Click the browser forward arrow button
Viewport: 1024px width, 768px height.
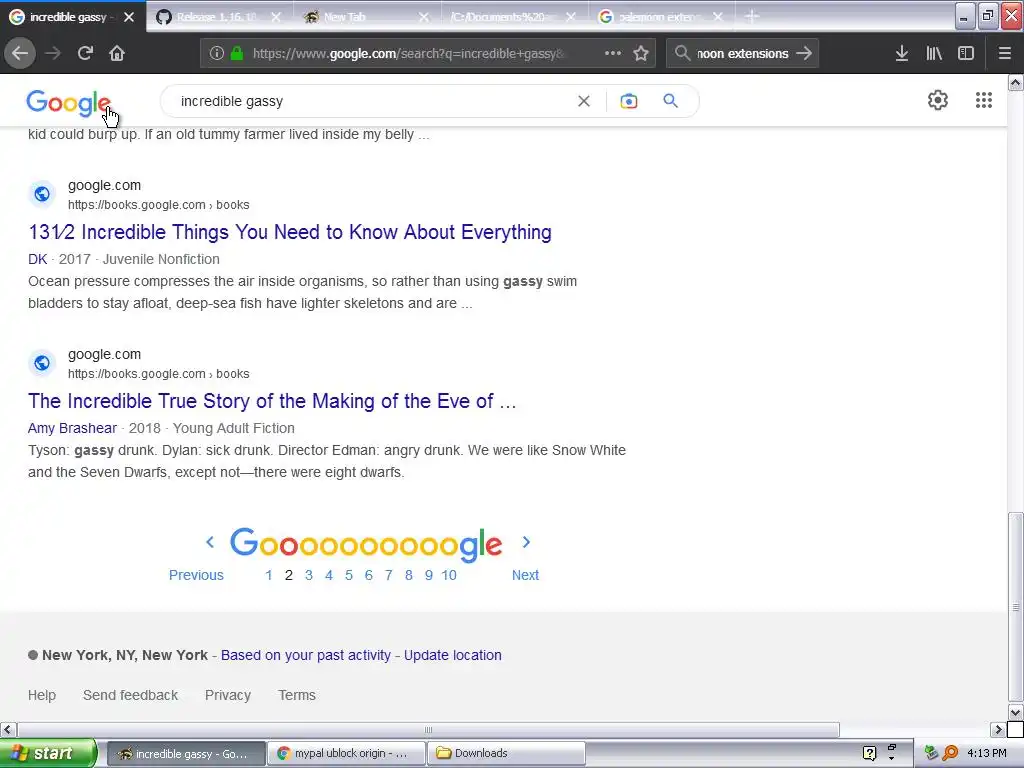pyautogui.click(x=53, y=53)
